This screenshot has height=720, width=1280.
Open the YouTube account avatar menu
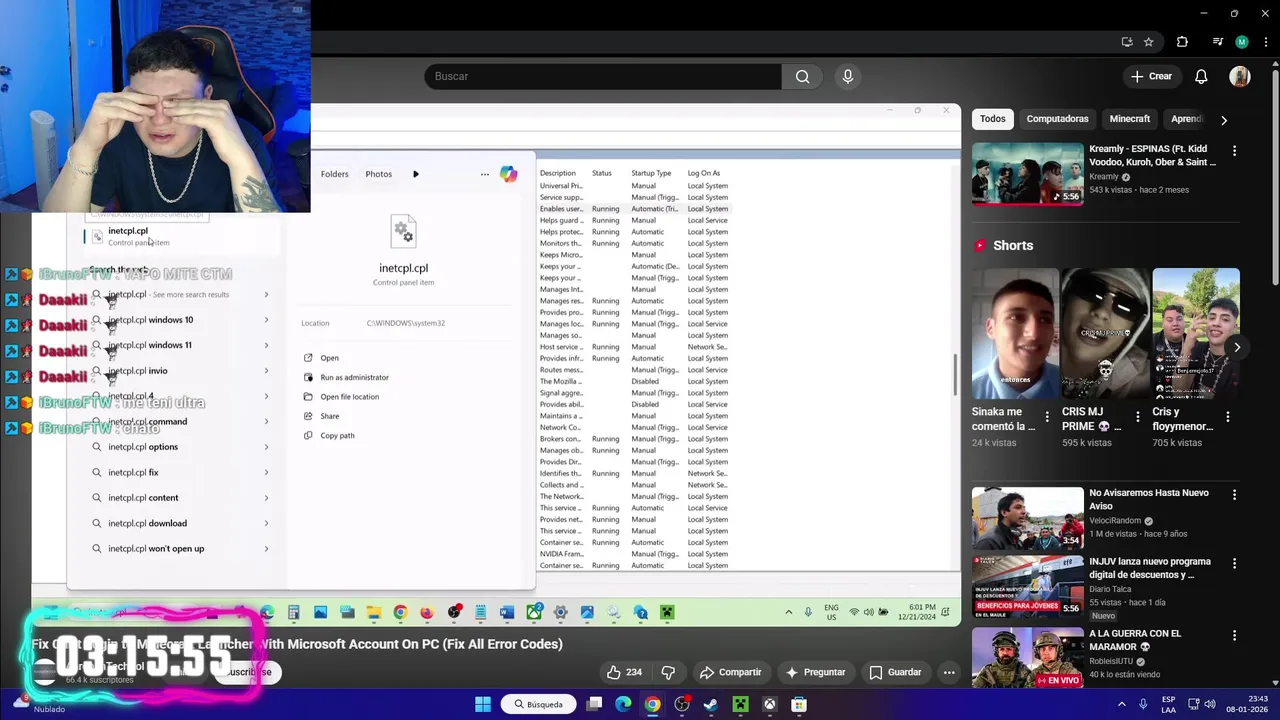(1240, 76)
